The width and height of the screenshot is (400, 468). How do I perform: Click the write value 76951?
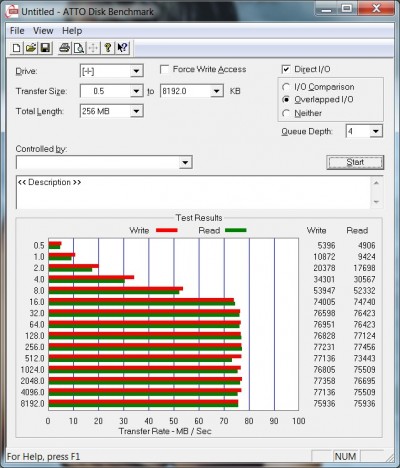pos(324,325)
